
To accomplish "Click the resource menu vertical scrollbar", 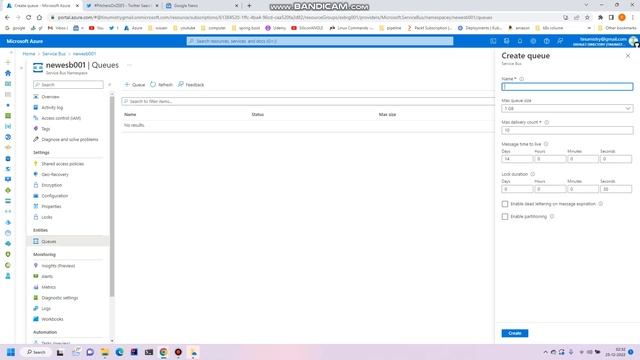I will click(112, 196).
